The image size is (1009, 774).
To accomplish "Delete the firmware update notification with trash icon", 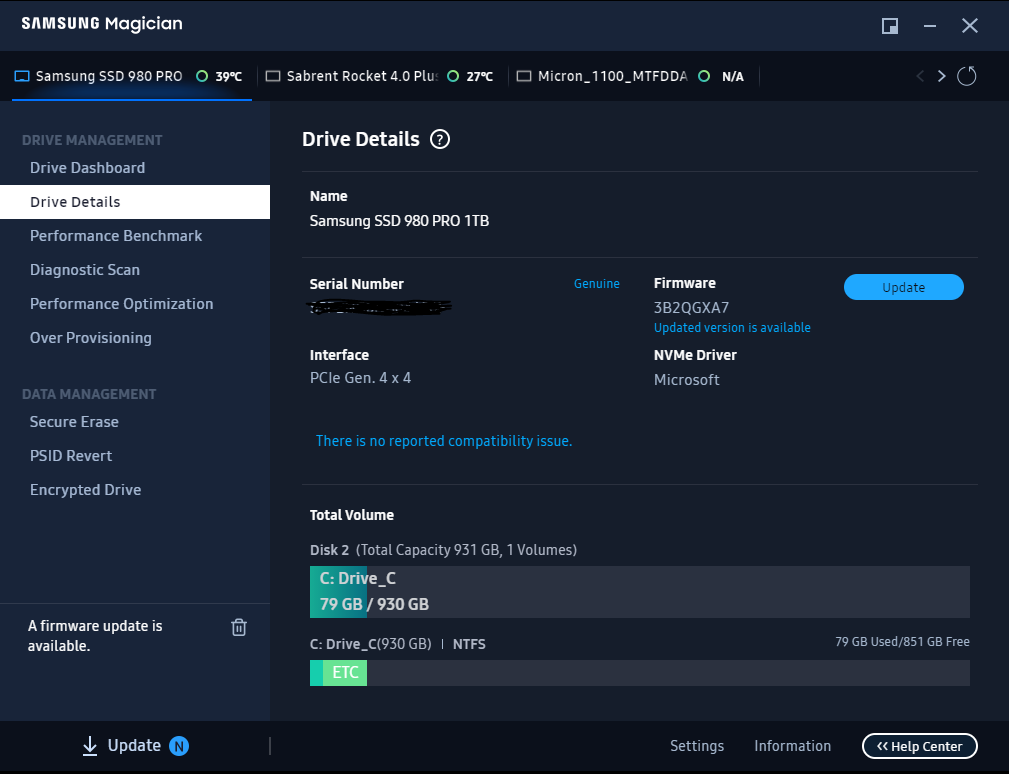I will [x=239, y=627].
